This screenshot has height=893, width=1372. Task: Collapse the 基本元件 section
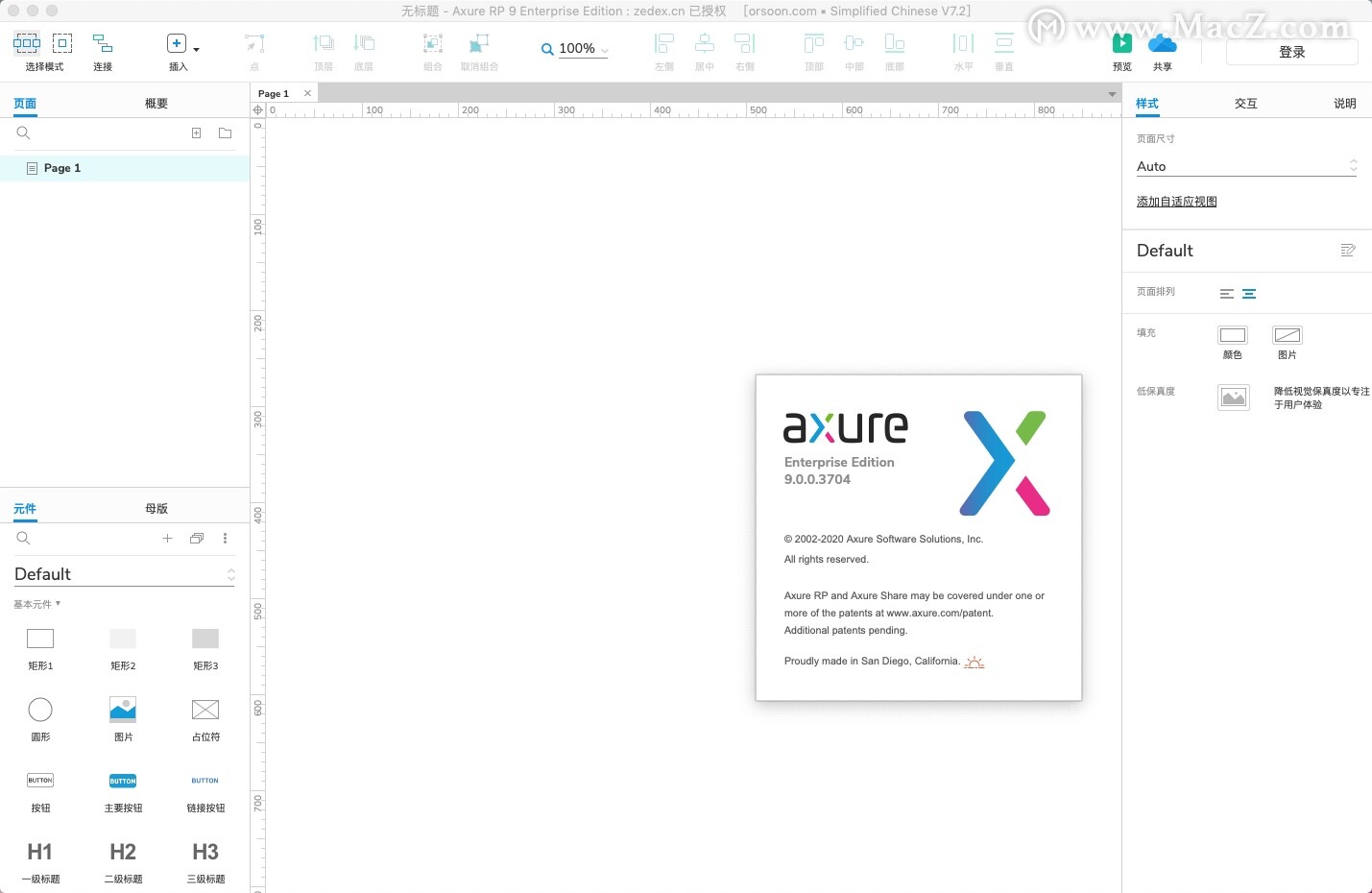(x=37, y=604)
